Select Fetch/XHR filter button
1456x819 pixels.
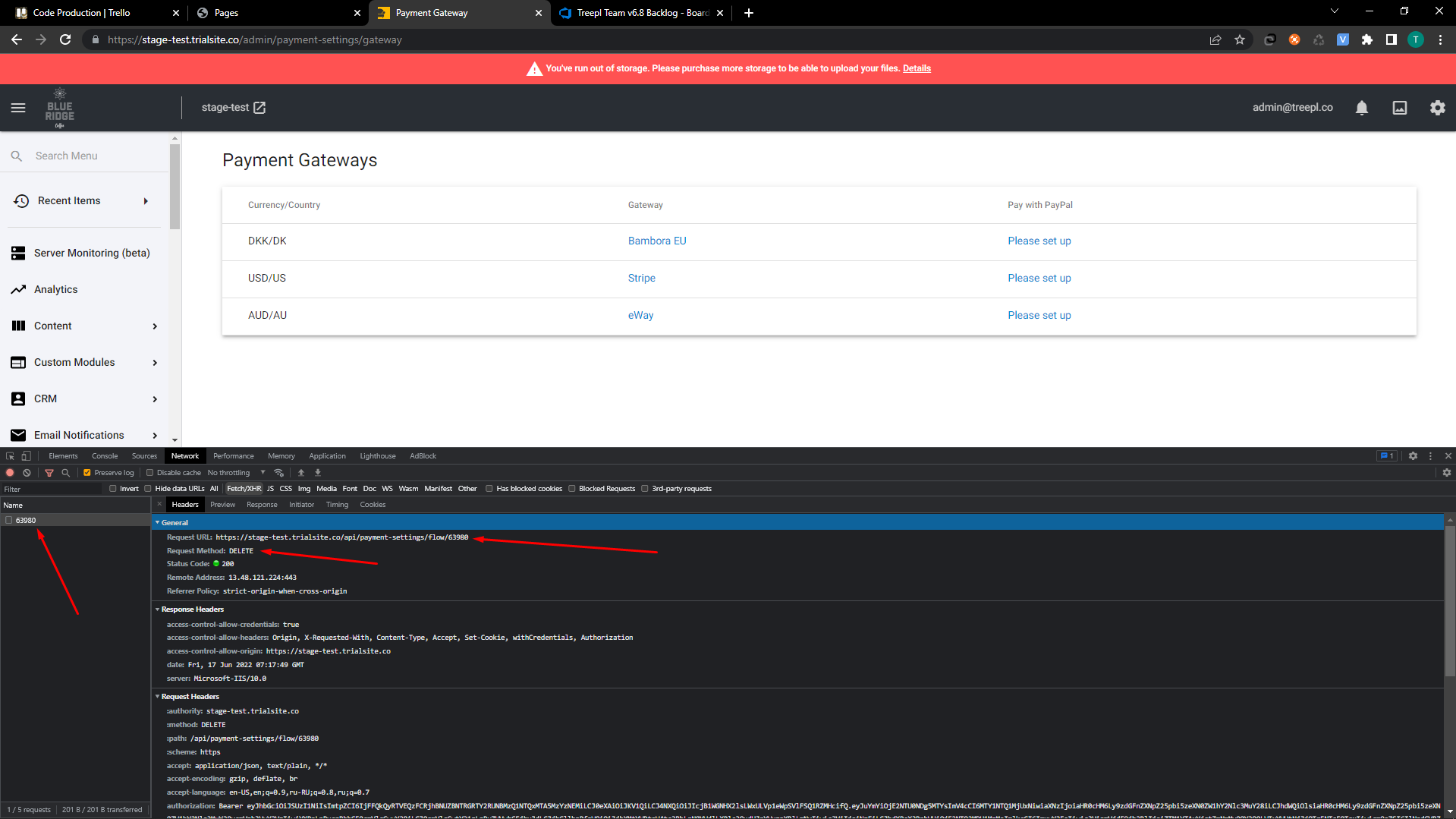(x=244, y=489)
